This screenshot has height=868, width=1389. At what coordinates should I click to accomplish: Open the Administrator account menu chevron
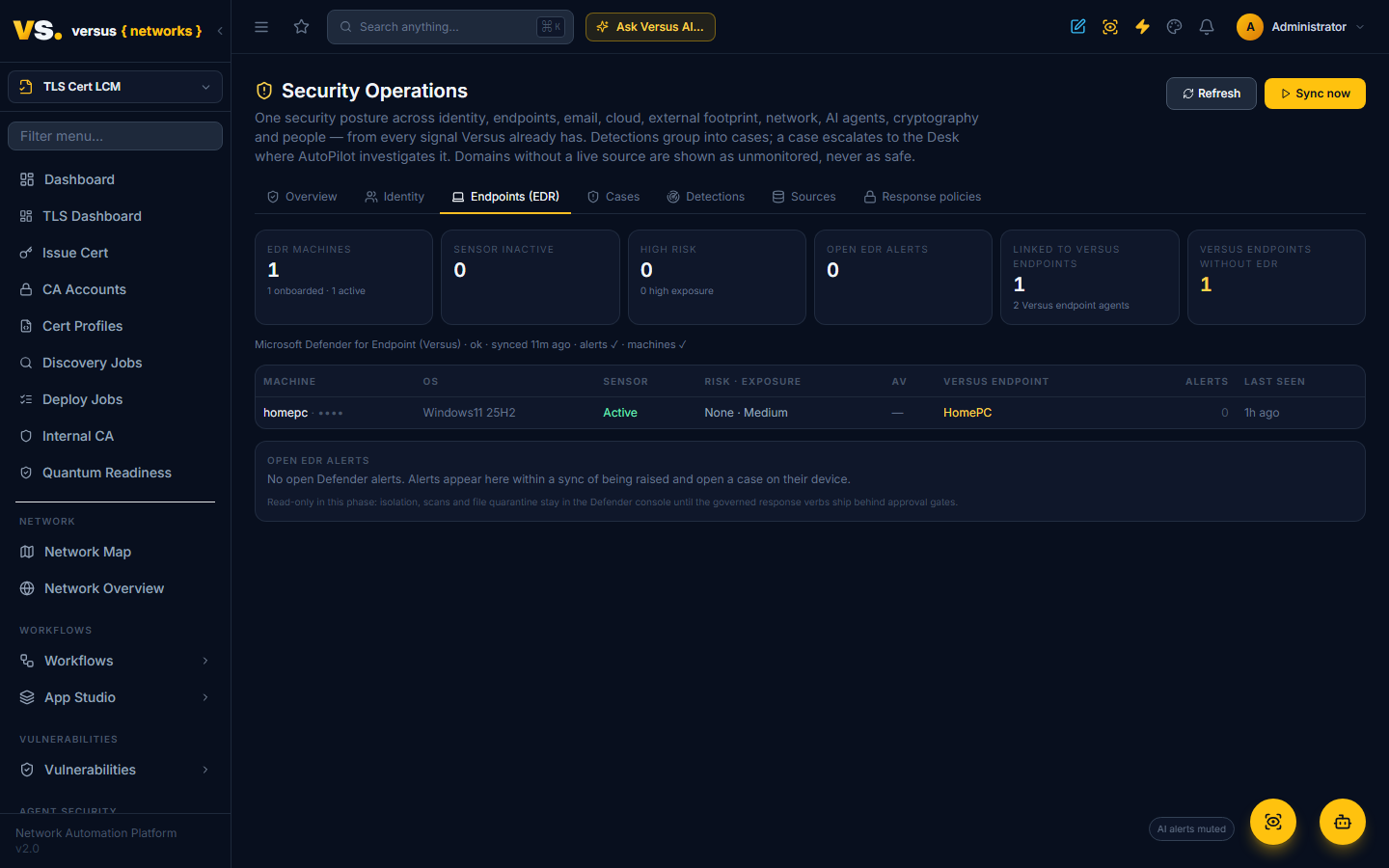[x=1360, y=27]
